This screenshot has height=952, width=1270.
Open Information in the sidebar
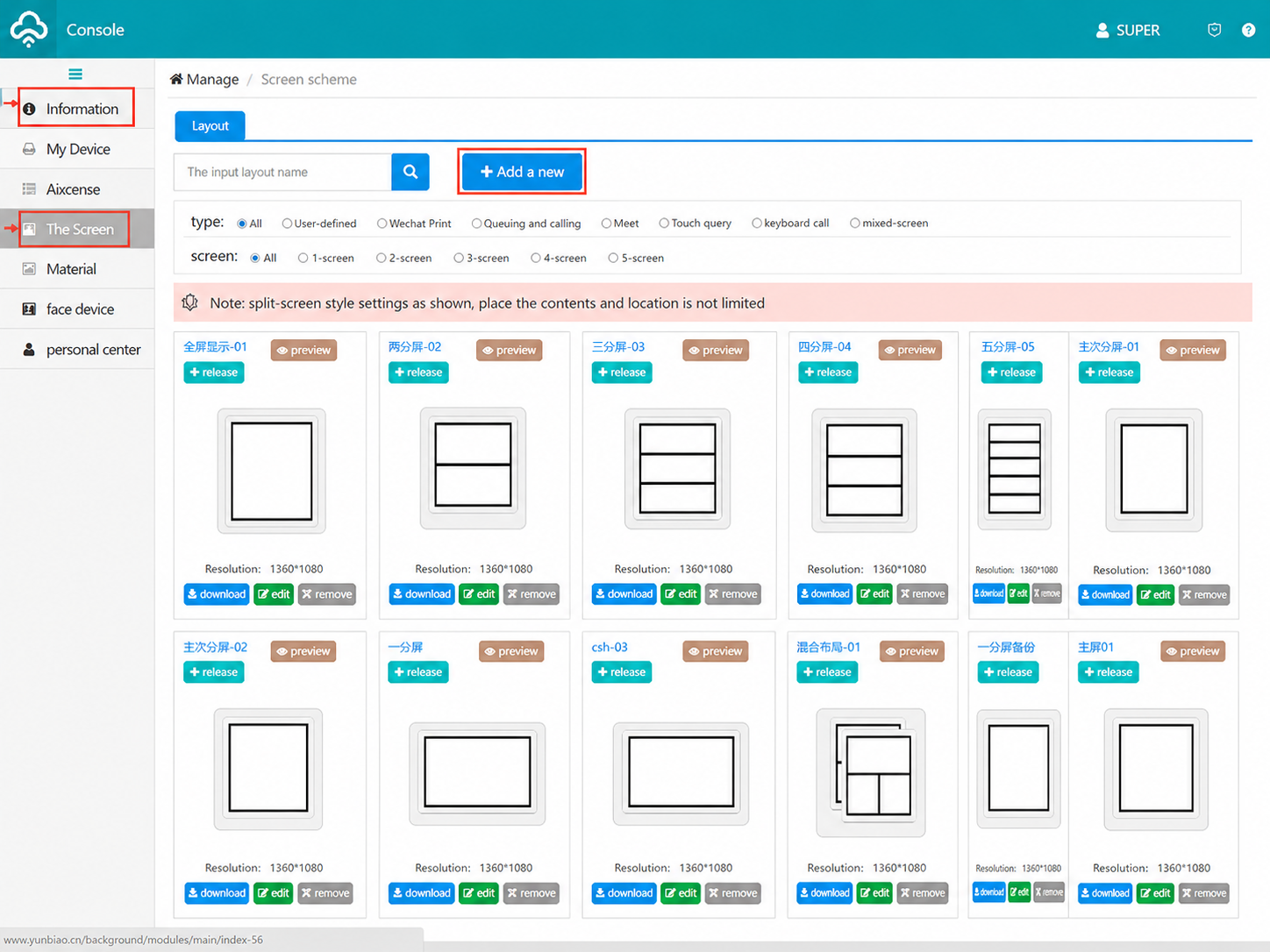click(77, 109)
